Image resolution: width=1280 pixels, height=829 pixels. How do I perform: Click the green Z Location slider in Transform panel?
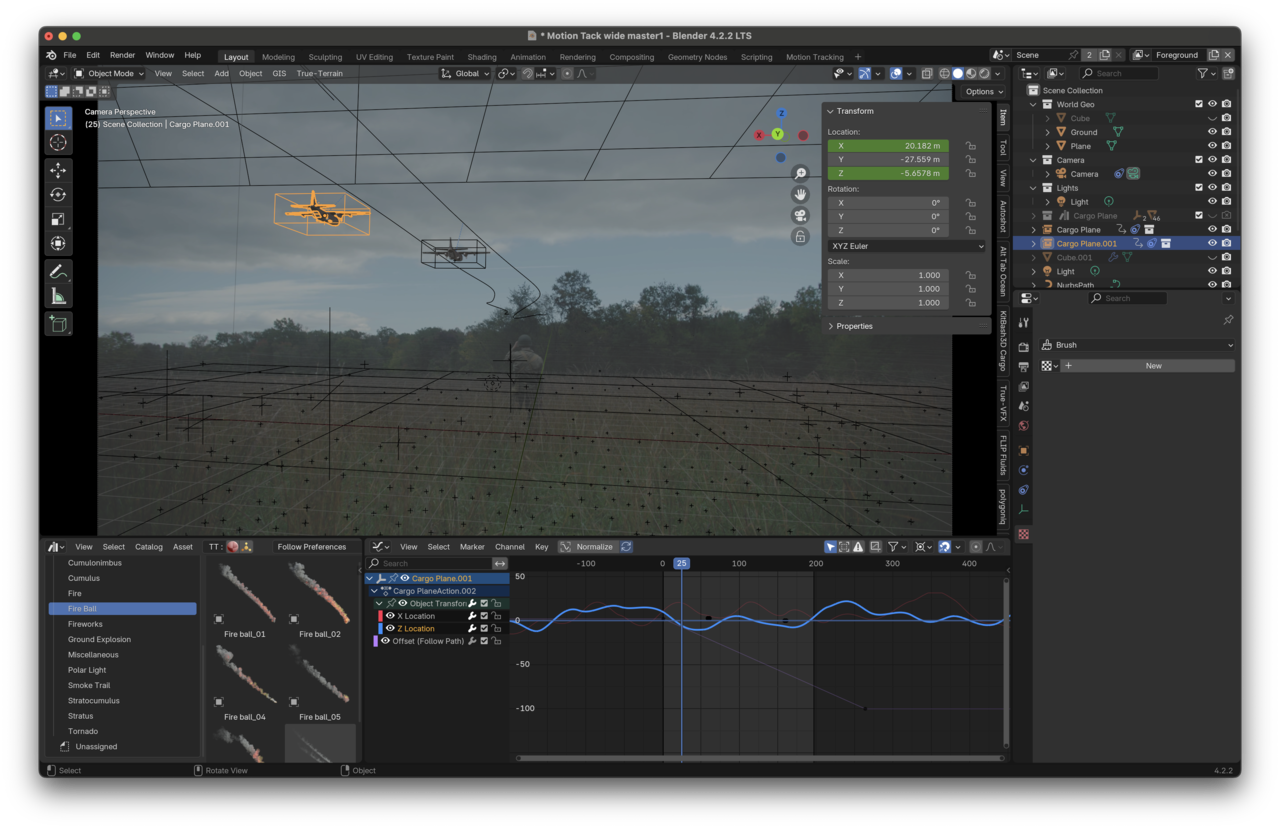888,172
